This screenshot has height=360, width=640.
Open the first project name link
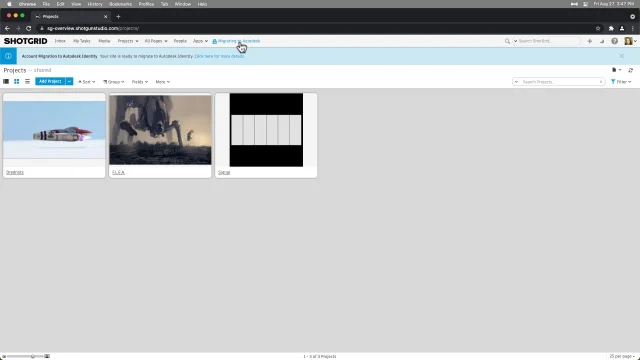[x=15, y=172]
